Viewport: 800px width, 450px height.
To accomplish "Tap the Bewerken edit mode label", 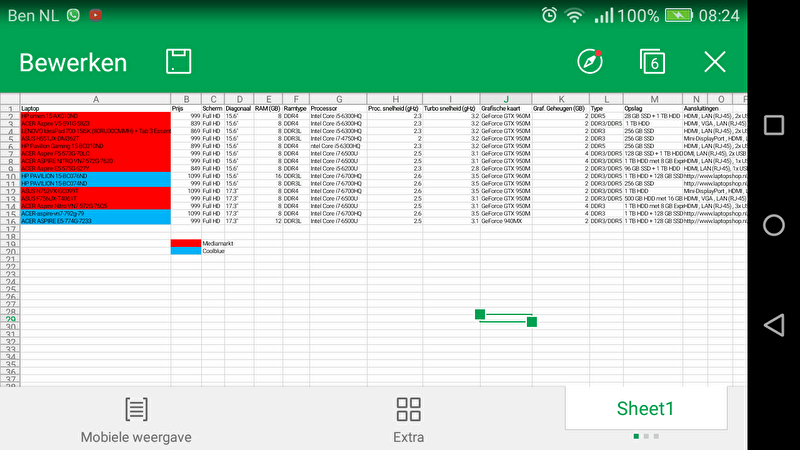I will (73, 63).
